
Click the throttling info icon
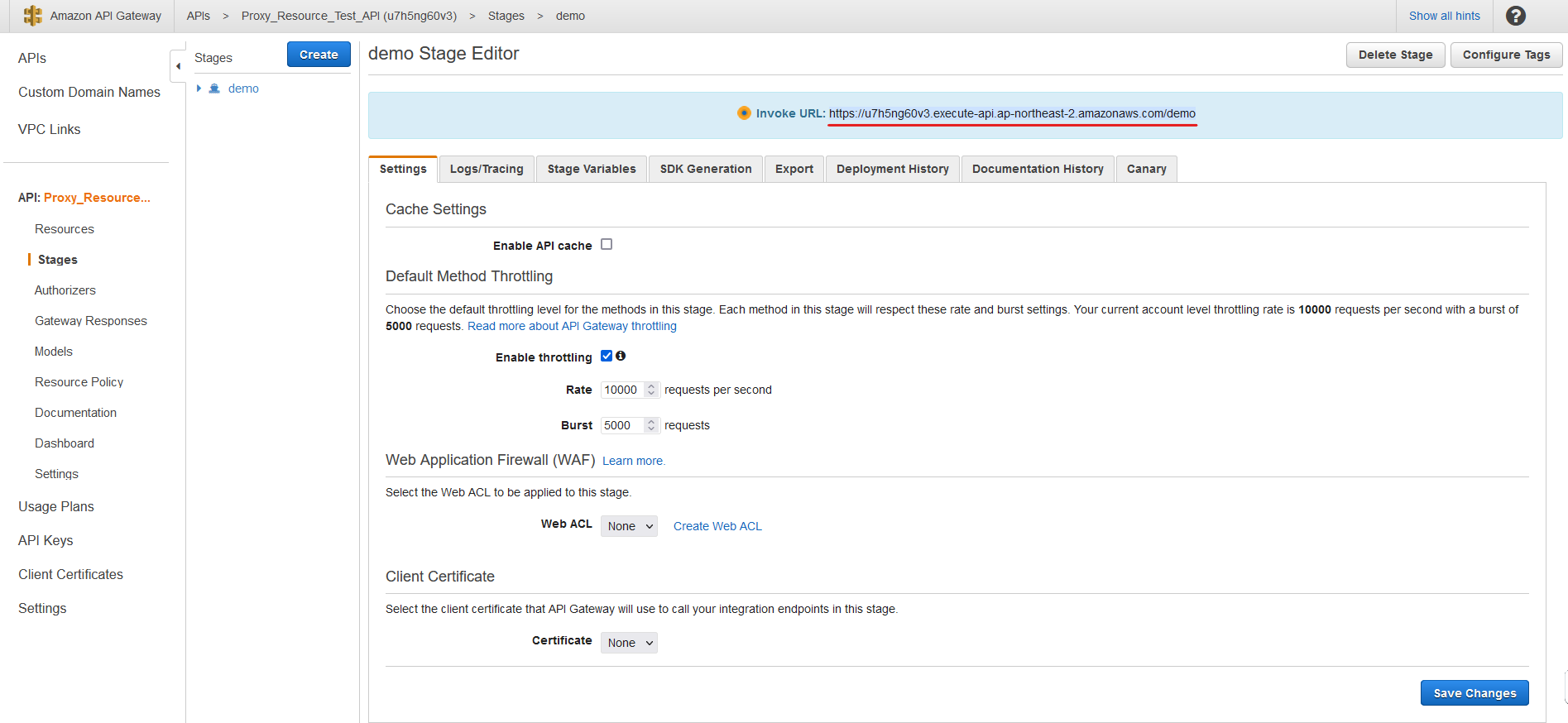[621, 356]
